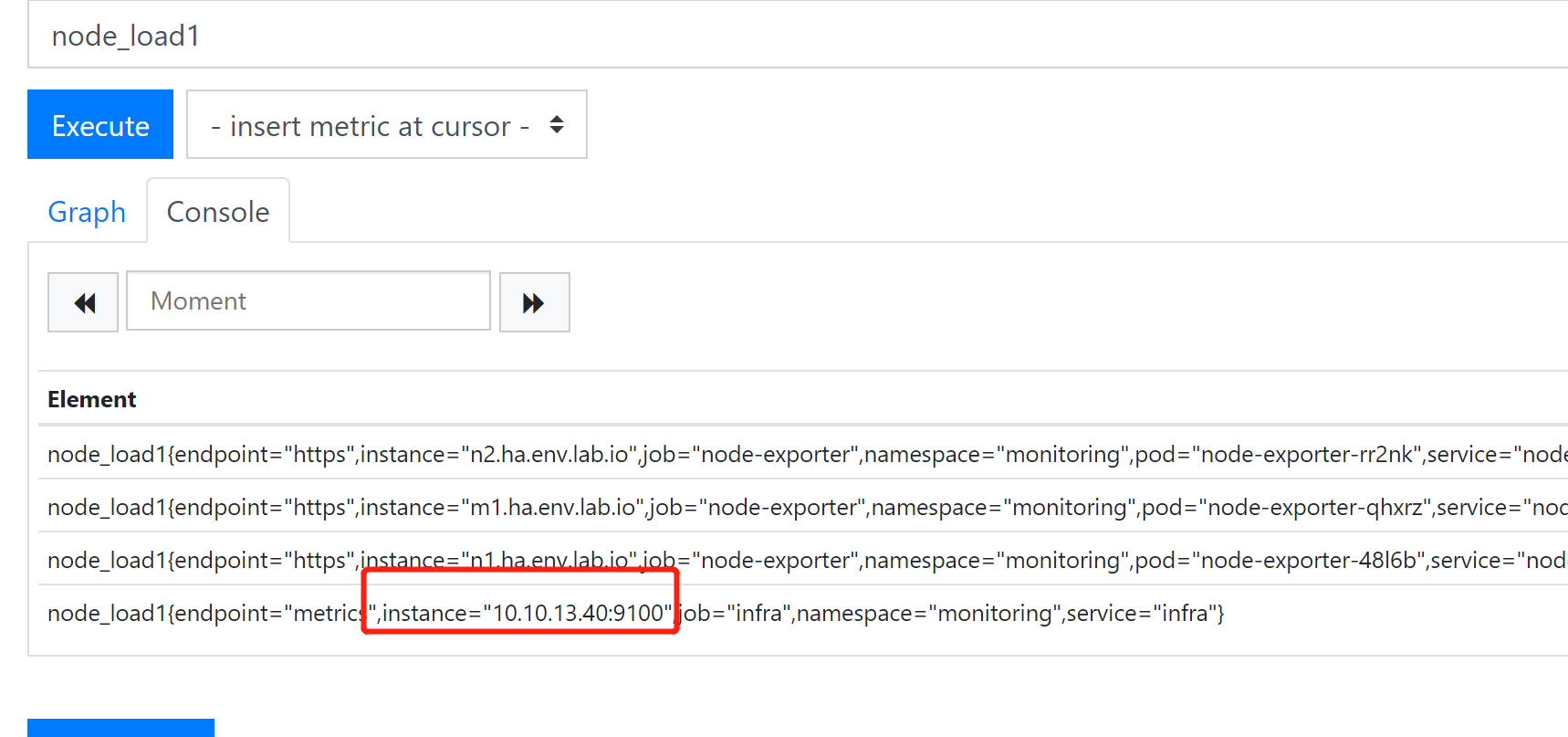Switch to the Graph tab

click(x=87, y=212)
